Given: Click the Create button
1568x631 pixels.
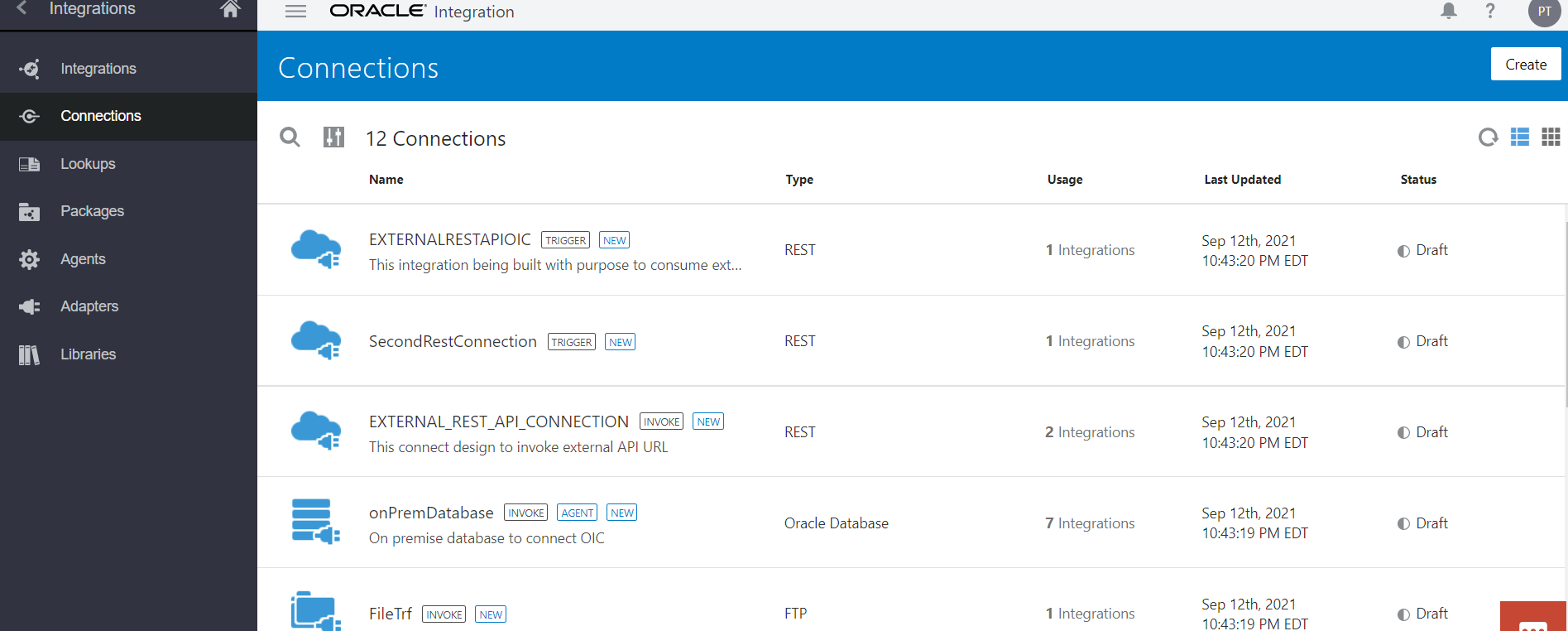Looking at the screenshot, I should 1526,64.
